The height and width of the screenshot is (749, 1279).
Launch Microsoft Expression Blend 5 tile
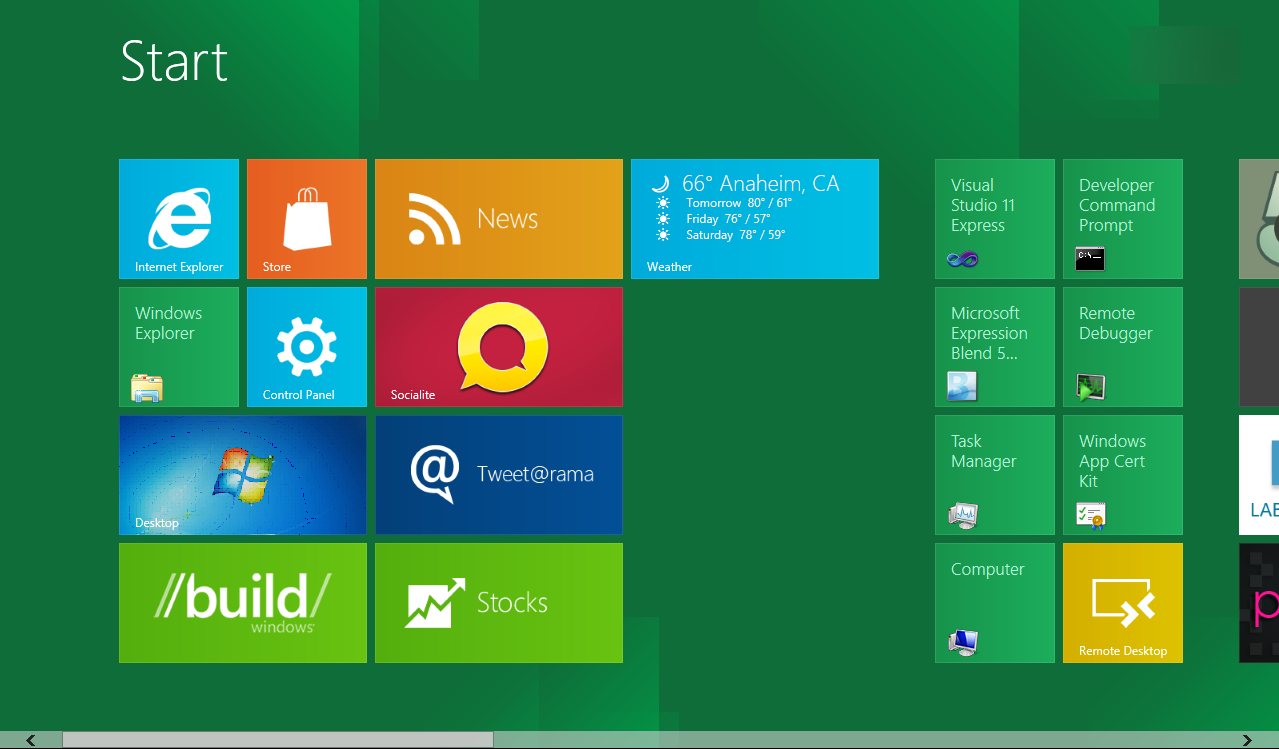coord(995,347)
